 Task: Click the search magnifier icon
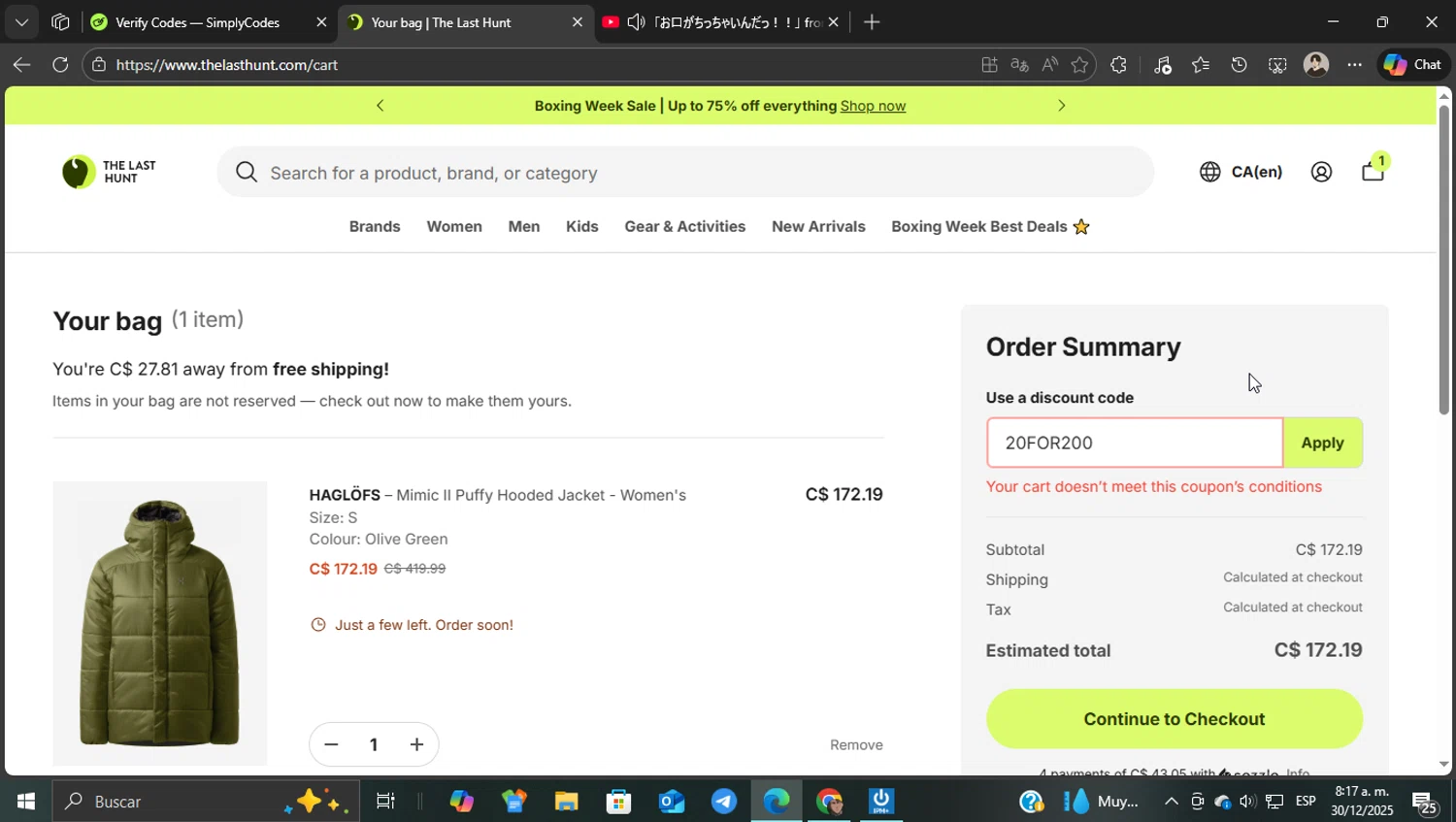tap(247, 173)
